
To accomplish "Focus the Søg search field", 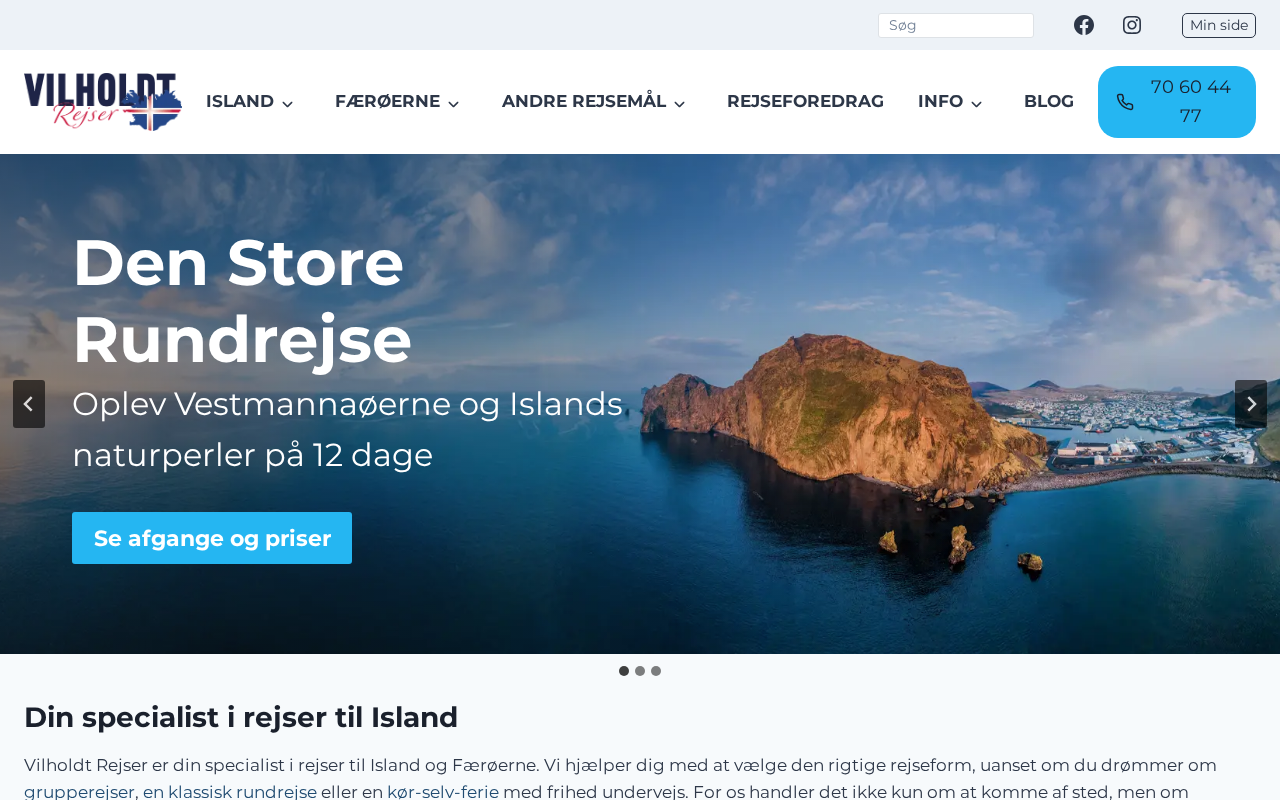I will click(x=956, y=25).
